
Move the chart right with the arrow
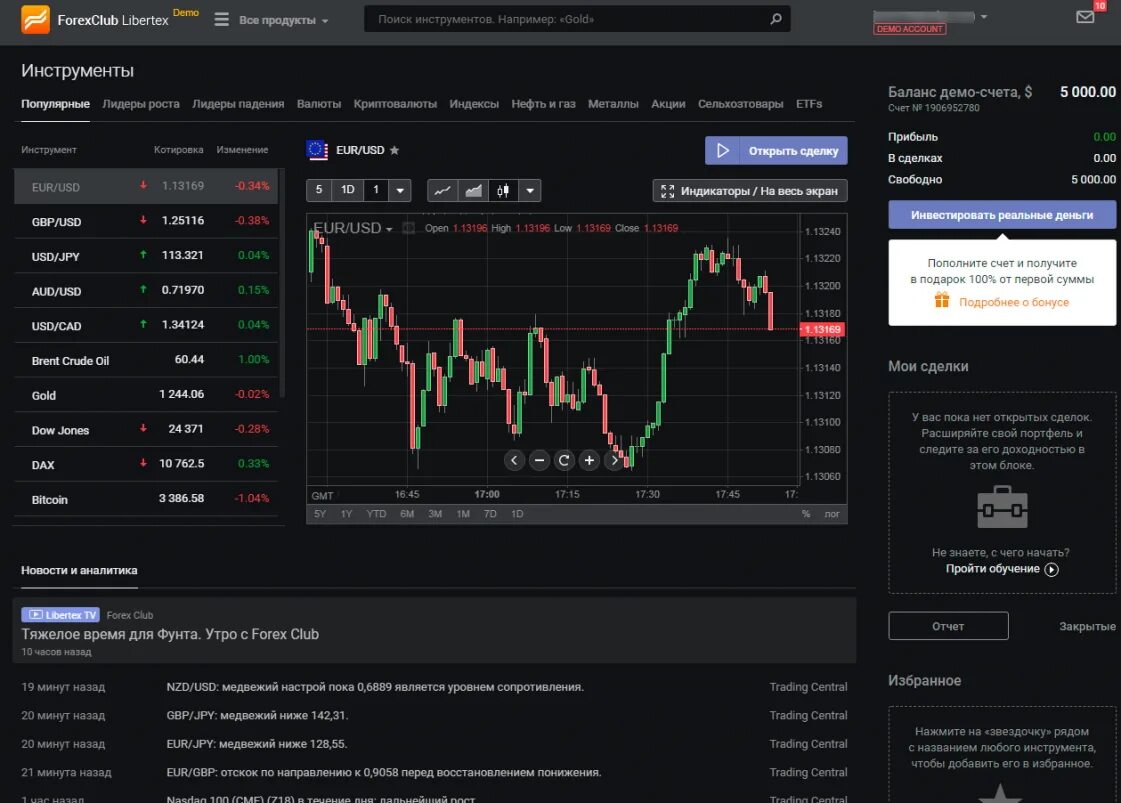(x=614, y=460)
